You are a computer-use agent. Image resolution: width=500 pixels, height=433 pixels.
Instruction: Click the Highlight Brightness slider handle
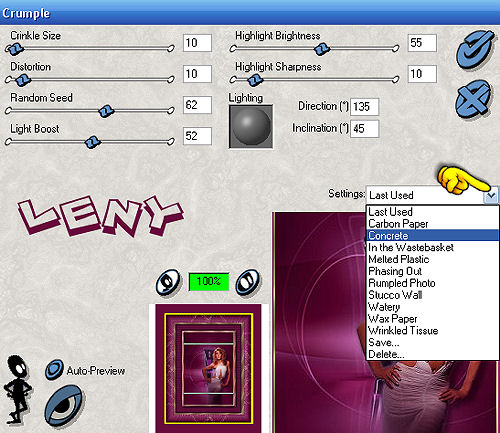click(322, 49)
